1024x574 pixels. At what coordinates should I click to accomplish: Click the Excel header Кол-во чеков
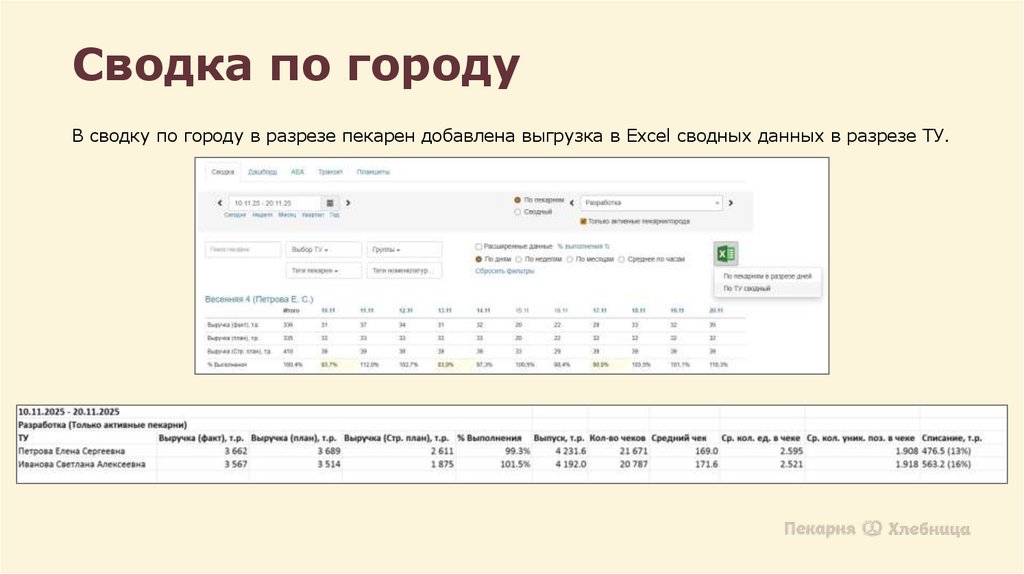tap(617, 438)
